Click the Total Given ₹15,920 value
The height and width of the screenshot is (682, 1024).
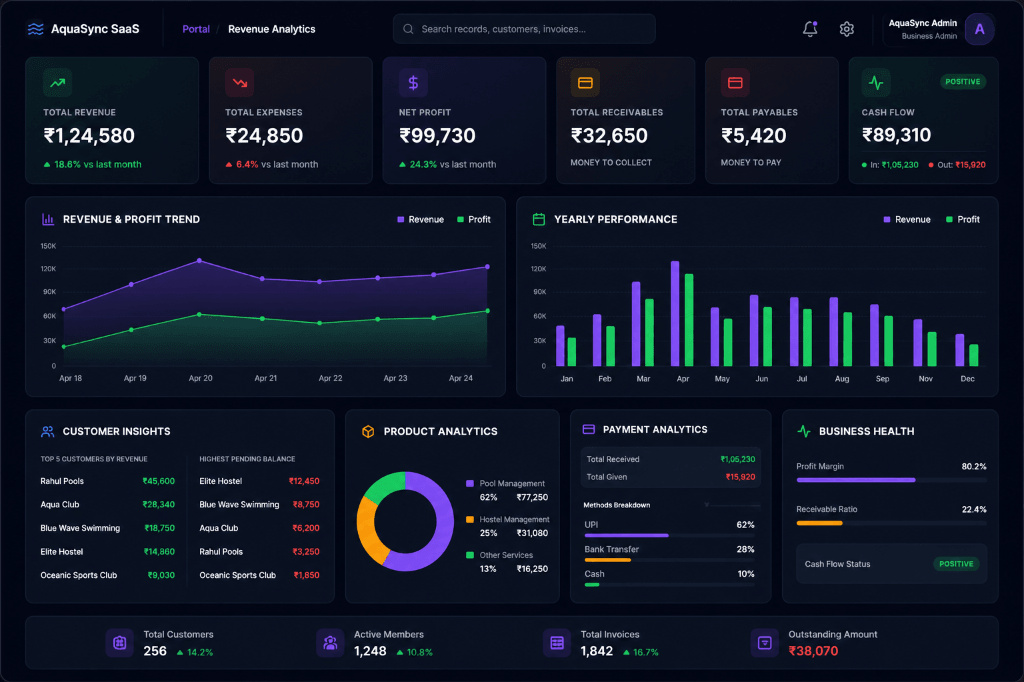pyautogui.click(x=740, y=477)
